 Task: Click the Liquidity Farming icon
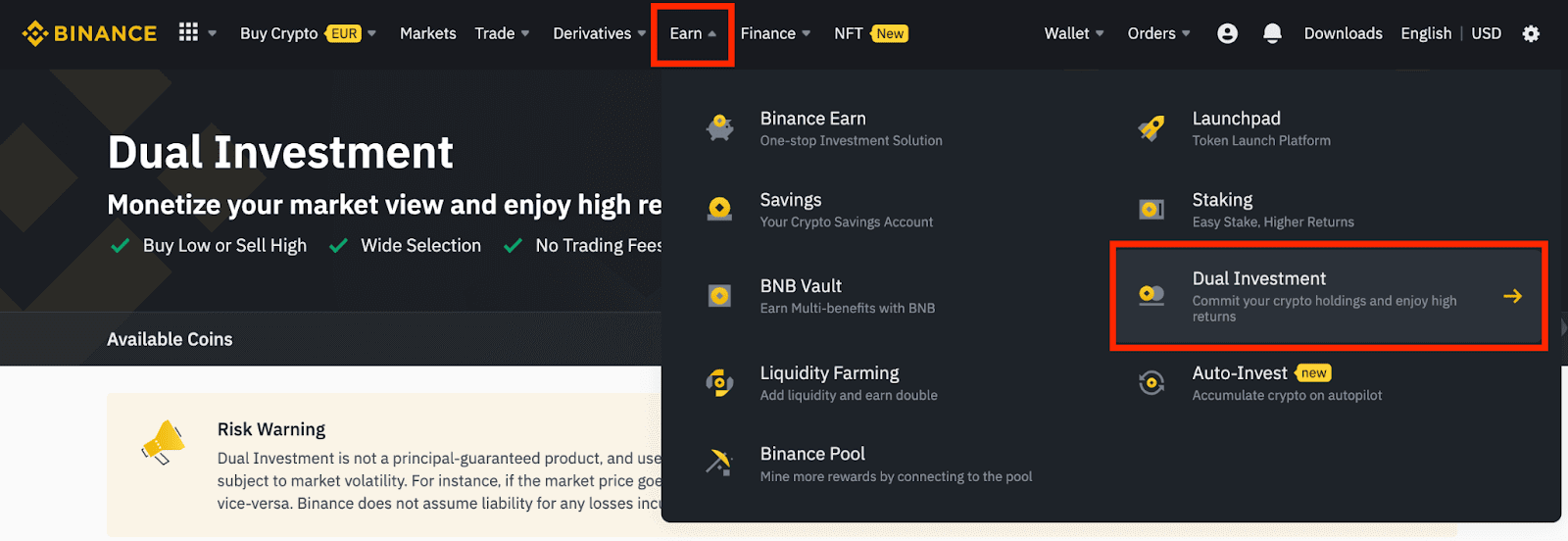[719, 382]
